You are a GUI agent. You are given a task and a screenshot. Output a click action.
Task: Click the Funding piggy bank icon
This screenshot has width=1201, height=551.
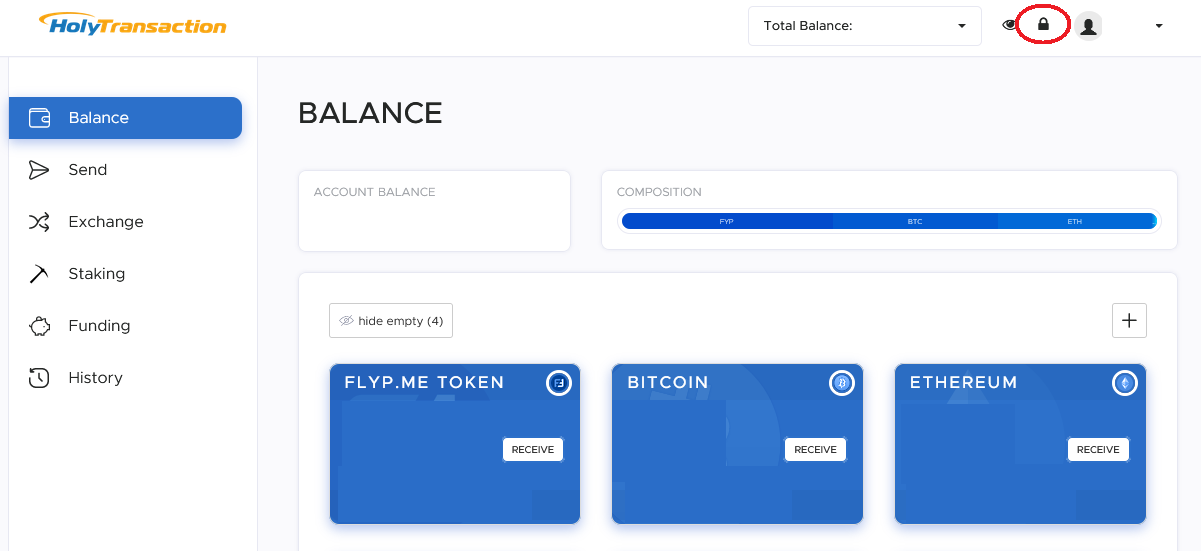pos(39,326)
